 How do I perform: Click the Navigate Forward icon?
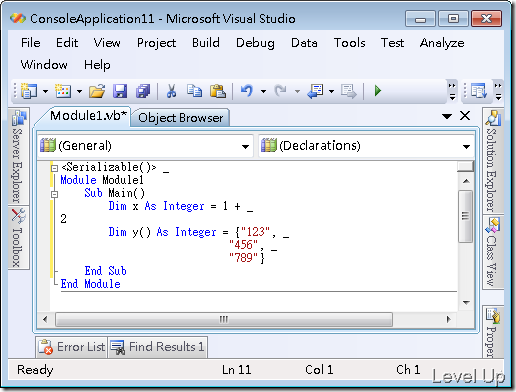click(349, 91)
